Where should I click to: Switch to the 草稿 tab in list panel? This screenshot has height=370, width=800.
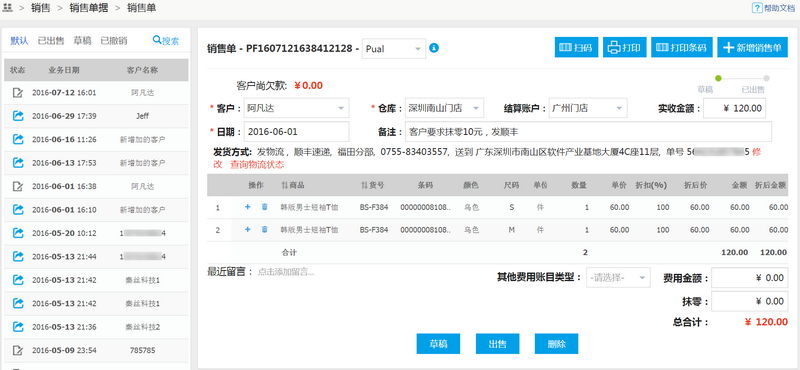click(82, 41)
